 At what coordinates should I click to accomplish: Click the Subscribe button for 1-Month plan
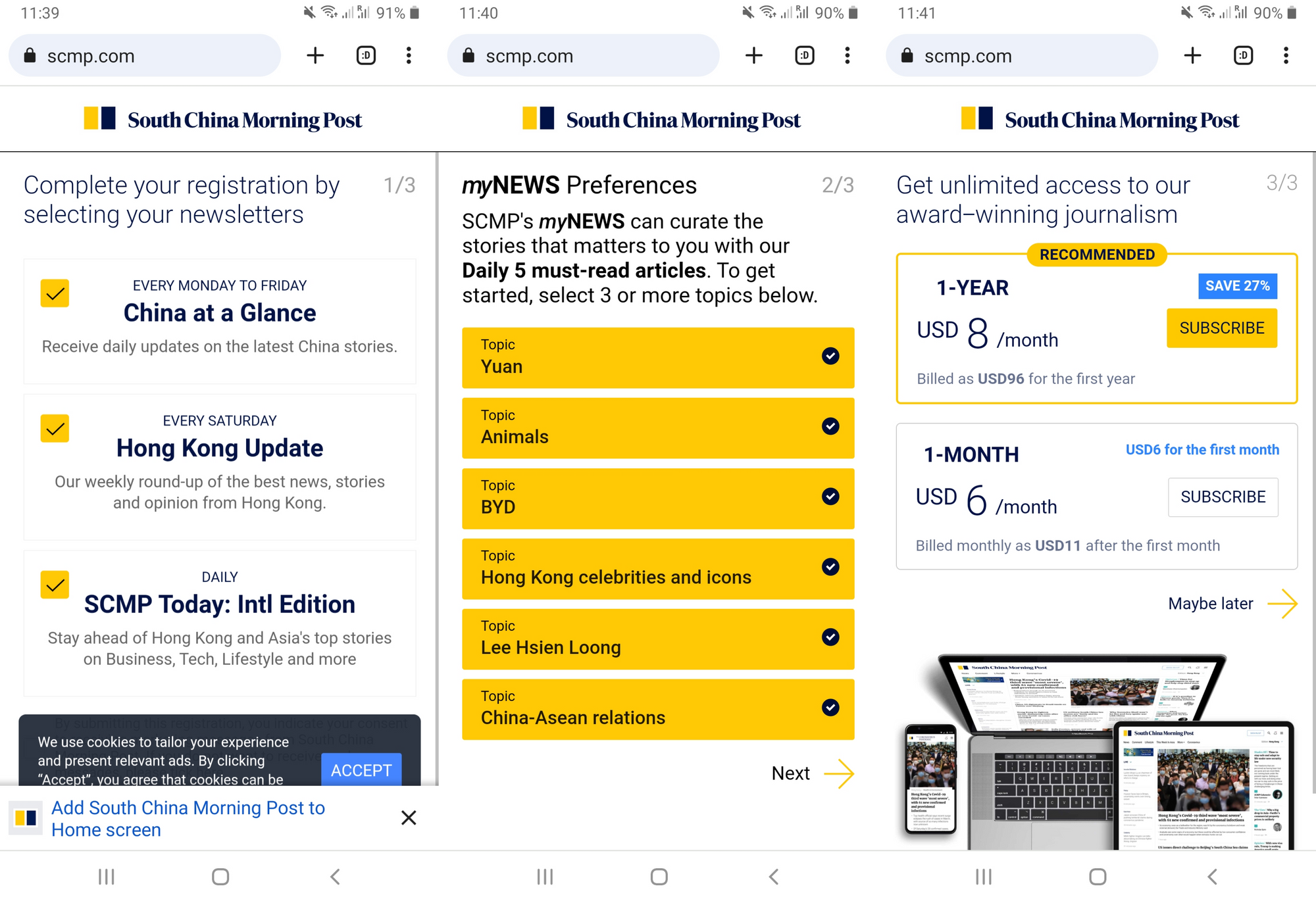[x=1224, y=496]
